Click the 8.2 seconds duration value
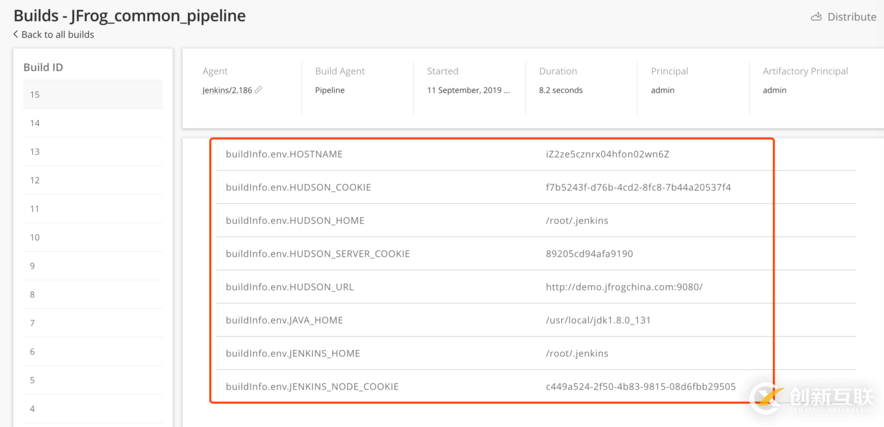The image size is (884, 427). (561, 90)
